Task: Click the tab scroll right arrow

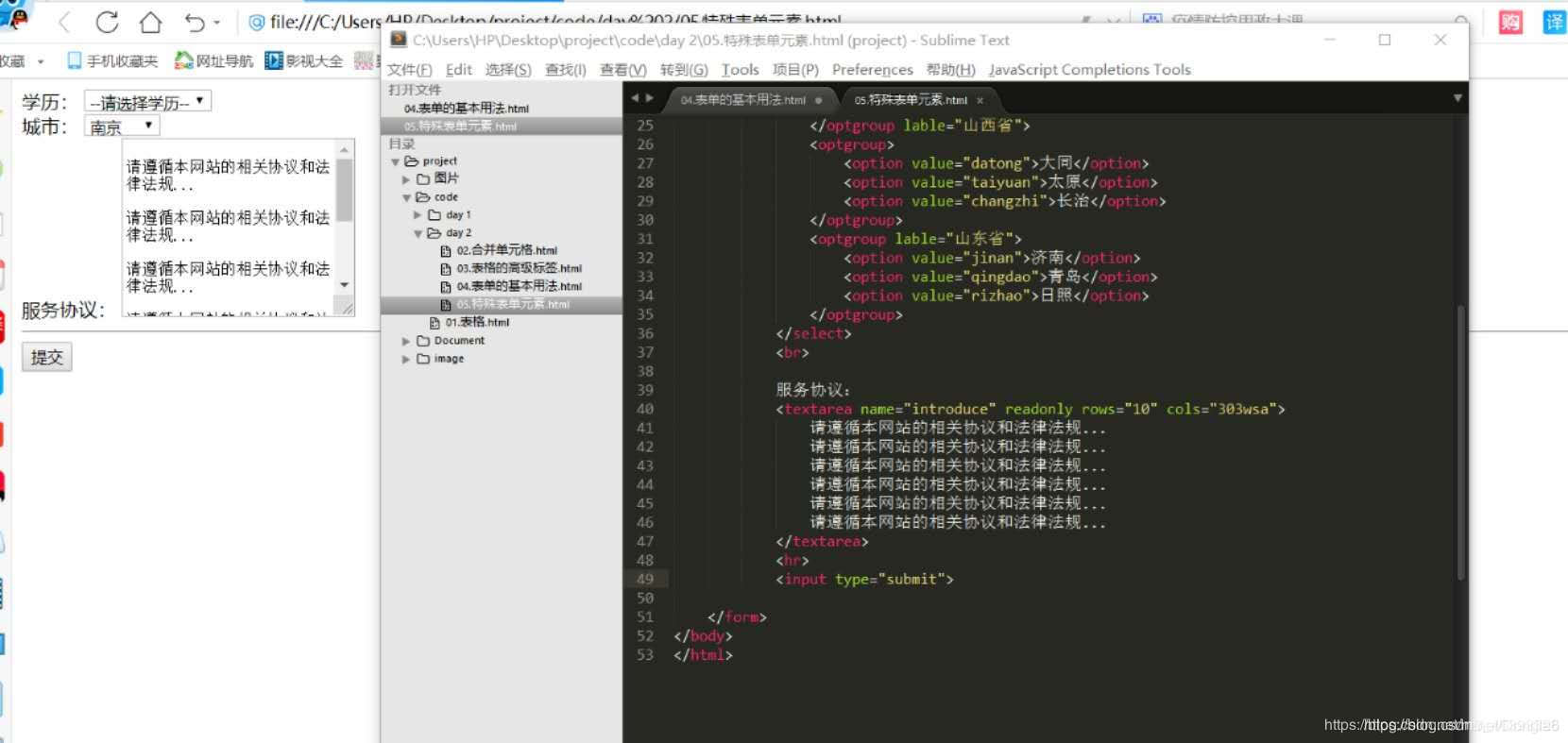Action: coord(649,98)
